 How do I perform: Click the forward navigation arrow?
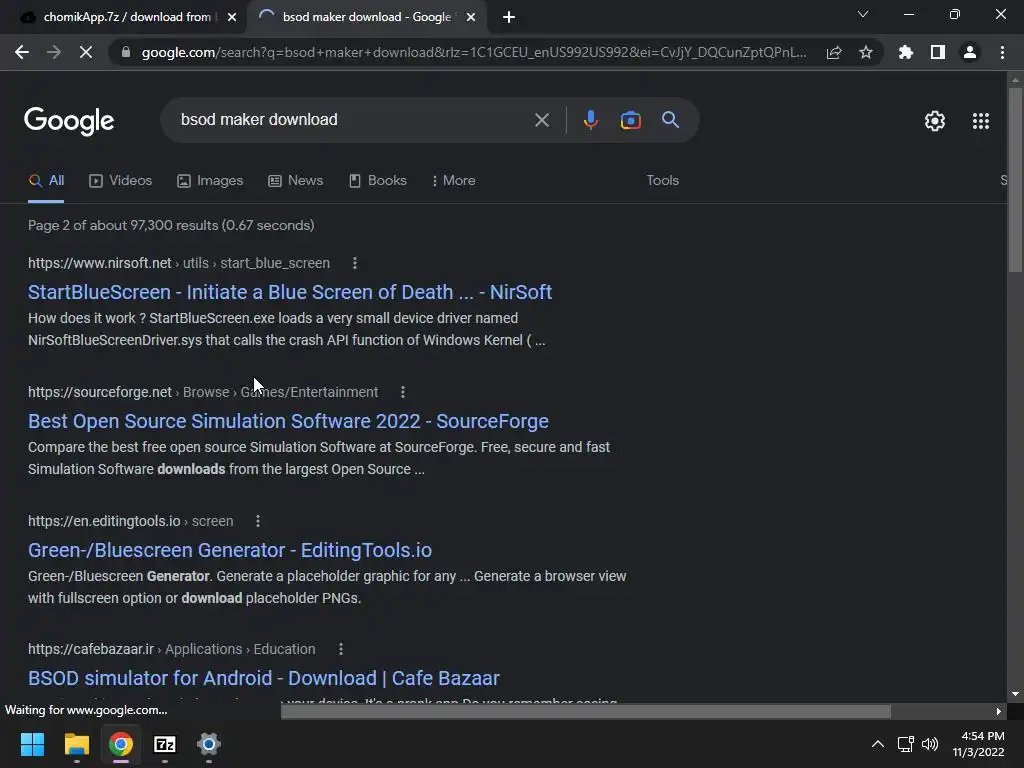pyautogui.click(x=54, y=52)
